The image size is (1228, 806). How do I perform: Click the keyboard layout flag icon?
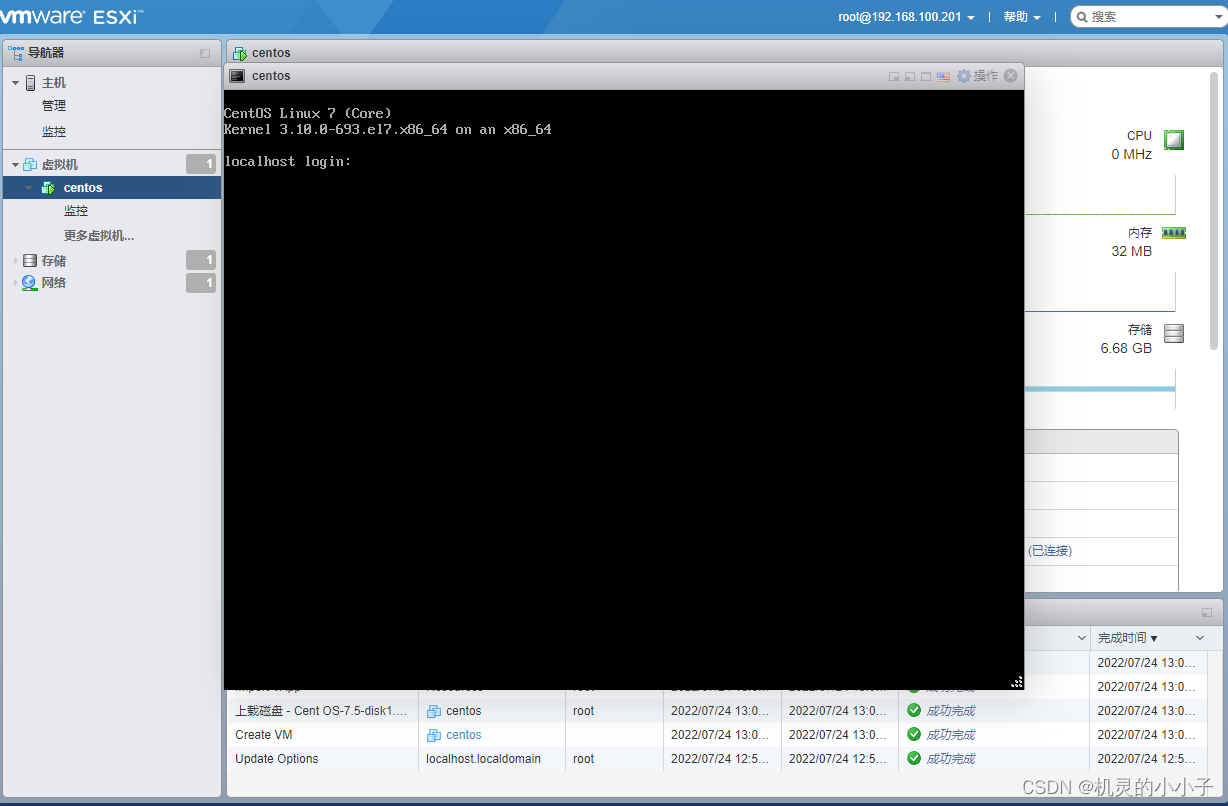point(943,75)
